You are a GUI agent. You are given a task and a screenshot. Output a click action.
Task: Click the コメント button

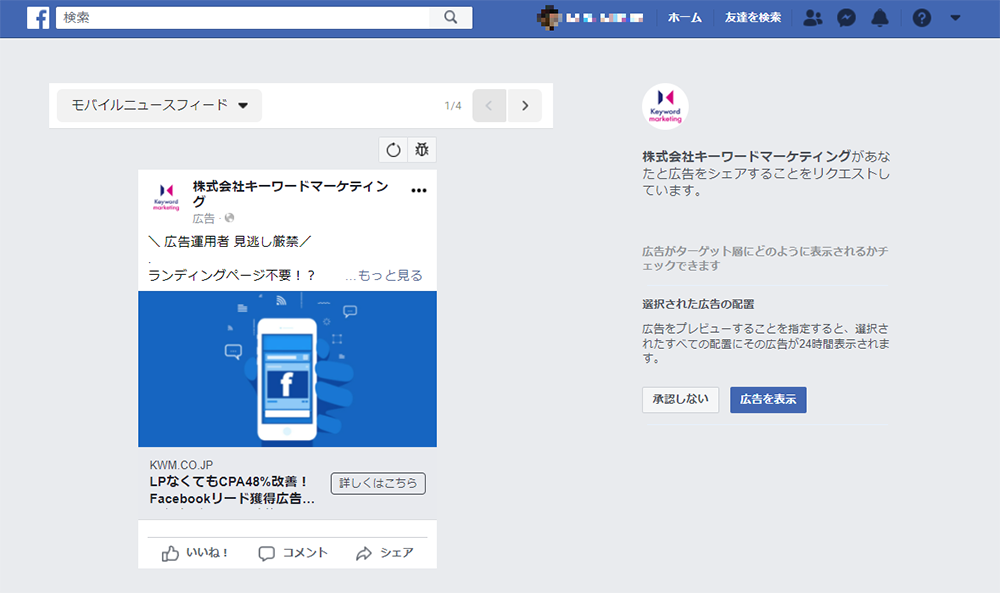point(293,553)
